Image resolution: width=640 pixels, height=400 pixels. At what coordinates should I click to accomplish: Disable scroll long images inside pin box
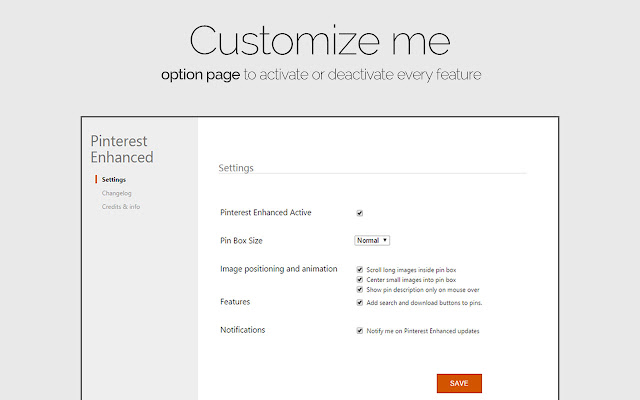click(x=360, y=270)
